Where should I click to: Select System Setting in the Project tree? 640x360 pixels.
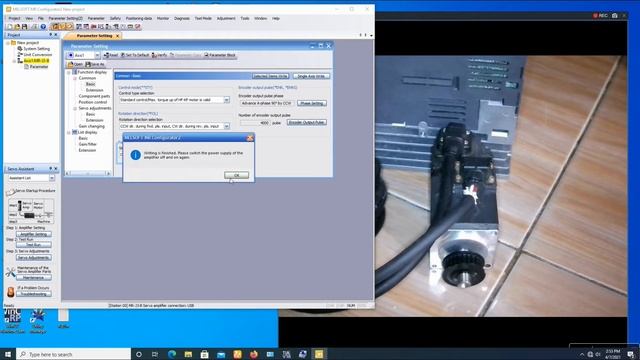click(36, 49)
